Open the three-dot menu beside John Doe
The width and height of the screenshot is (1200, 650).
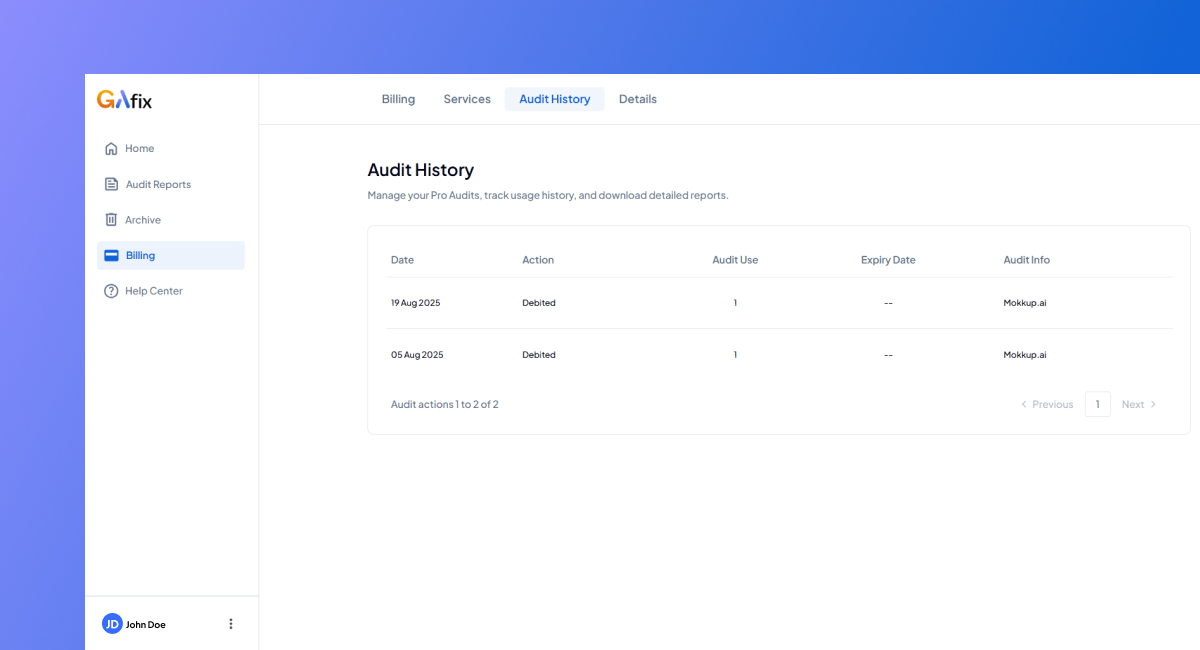[x=231, y=624]
